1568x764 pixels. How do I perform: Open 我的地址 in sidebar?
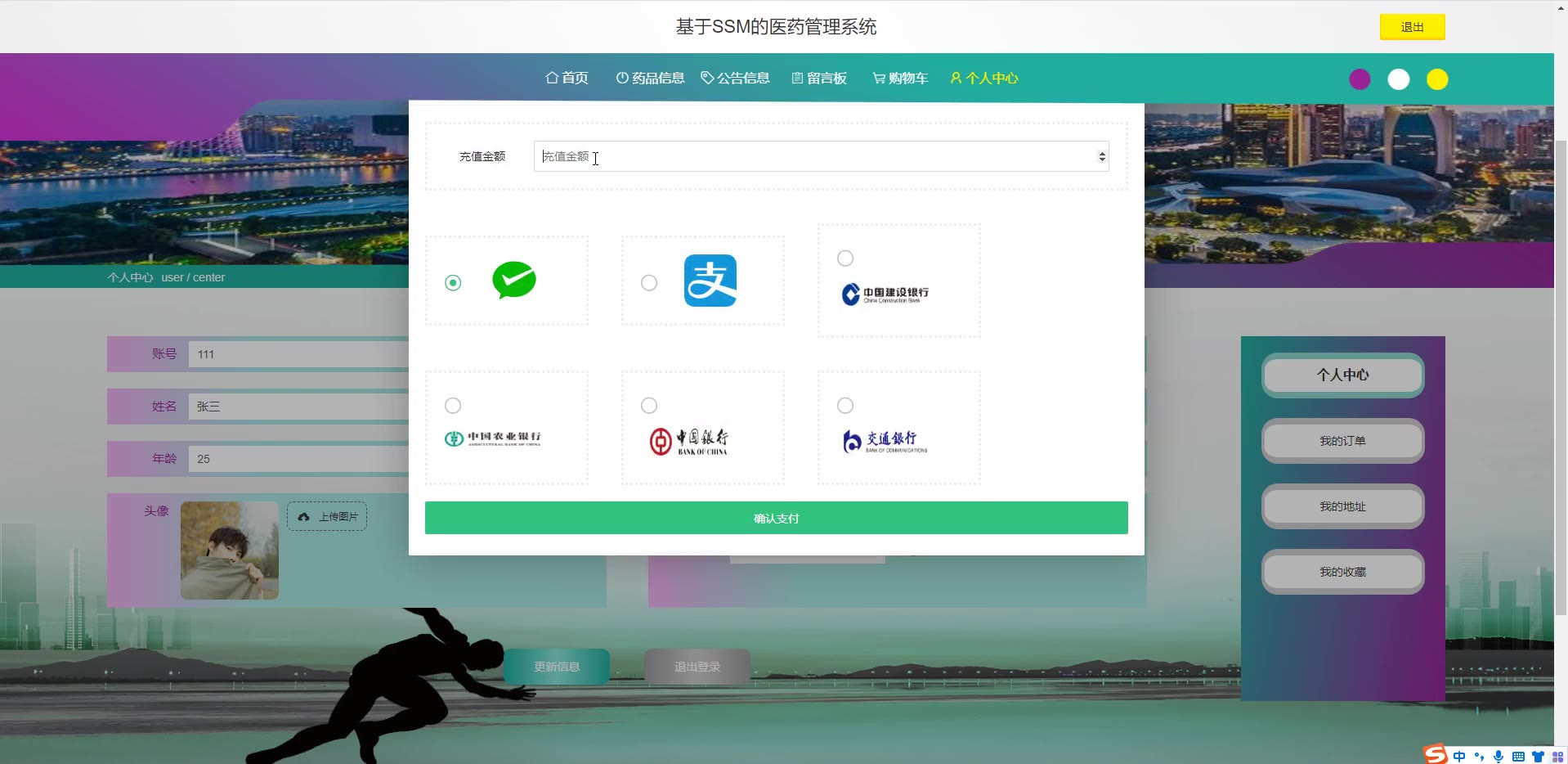click(1342, 506)
